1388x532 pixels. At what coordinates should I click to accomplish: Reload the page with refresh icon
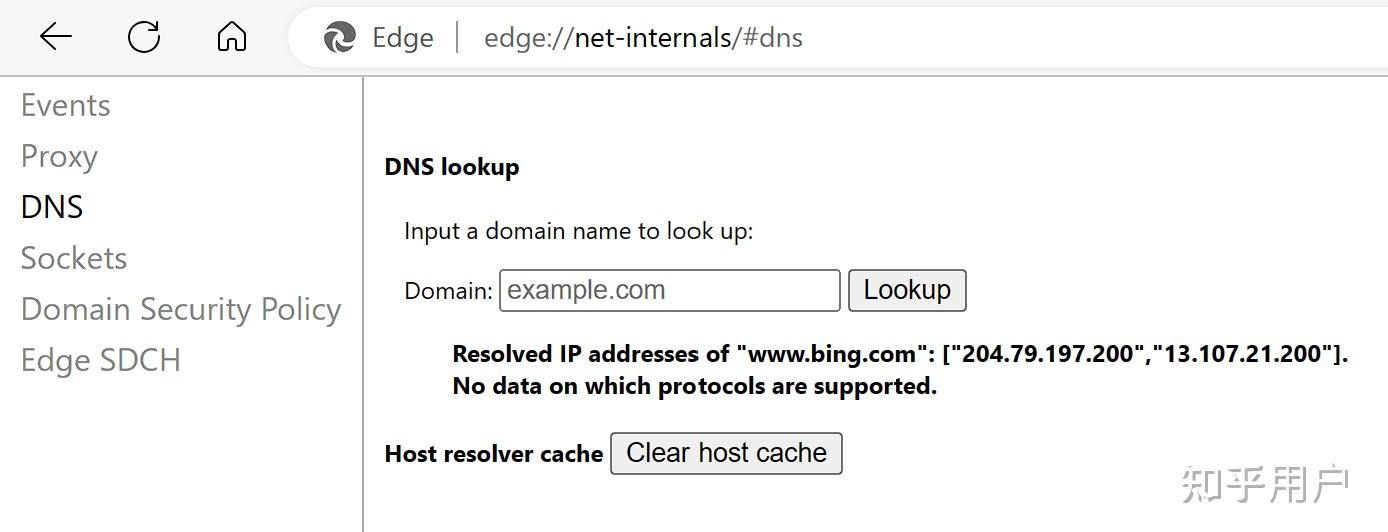144,38
